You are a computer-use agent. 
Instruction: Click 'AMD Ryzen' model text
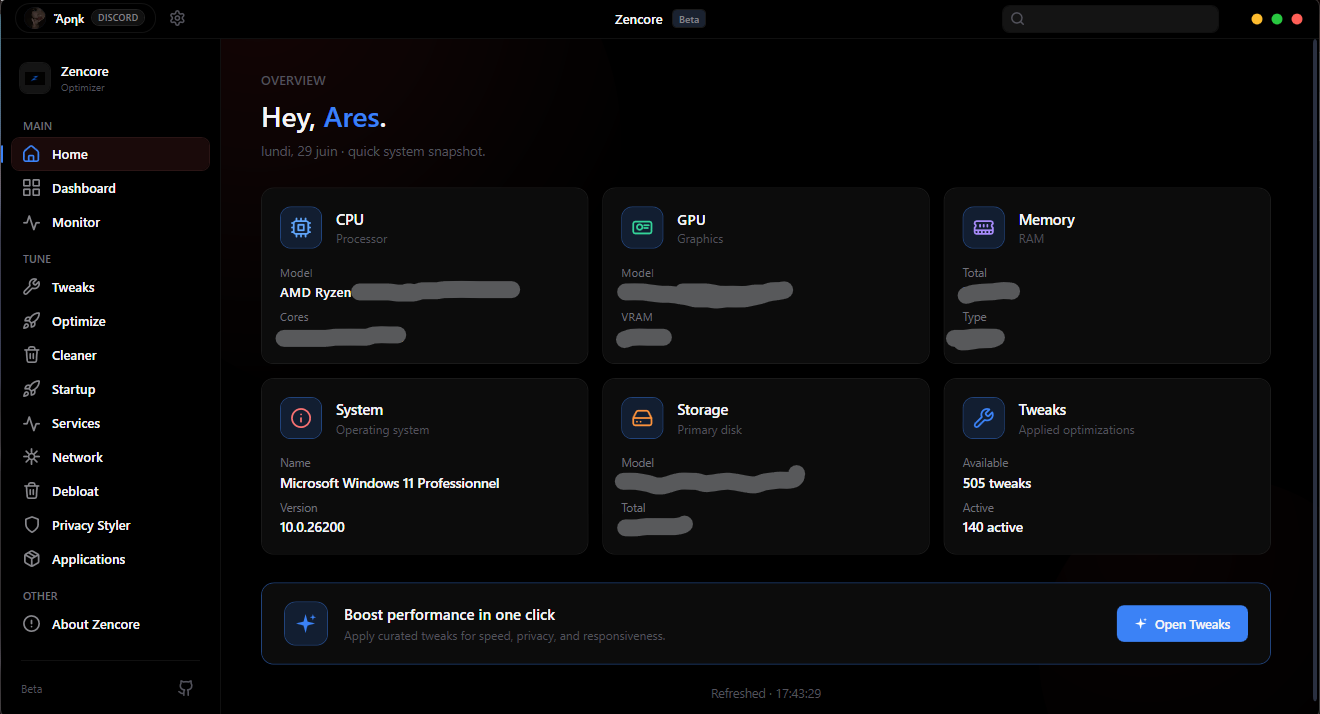[316, 293]
